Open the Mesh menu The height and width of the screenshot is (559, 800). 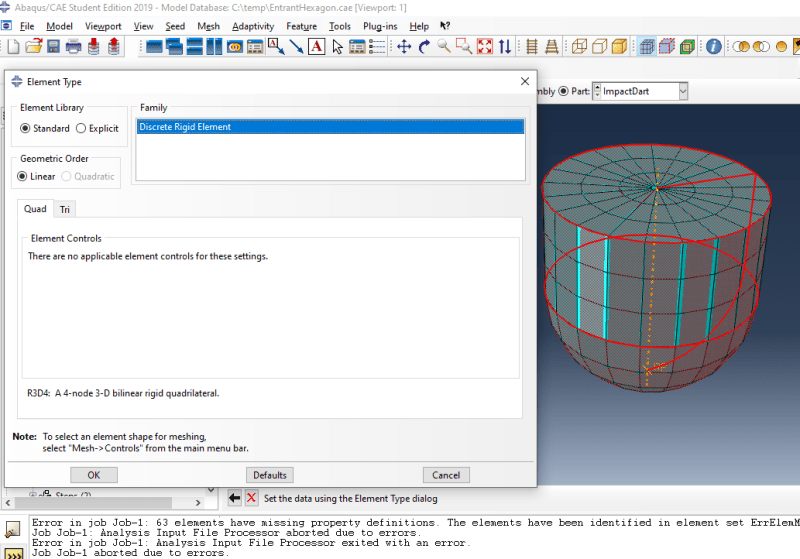[x=208, y=26]
